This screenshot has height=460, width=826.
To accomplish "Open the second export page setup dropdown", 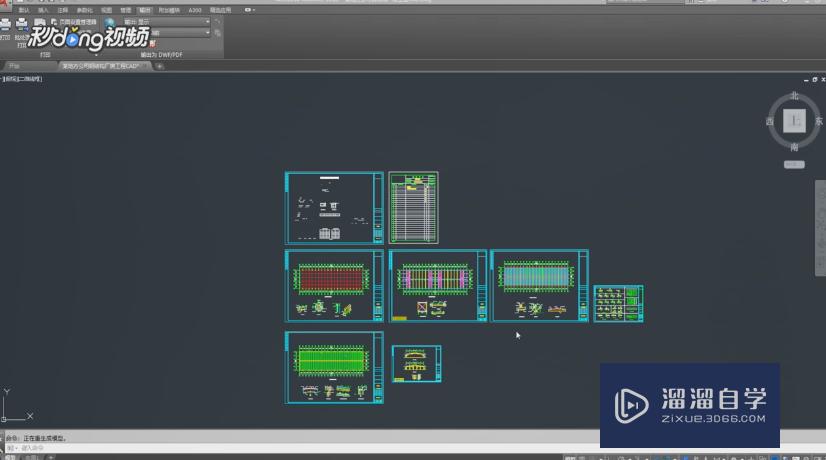I will (x=180, y=33).
